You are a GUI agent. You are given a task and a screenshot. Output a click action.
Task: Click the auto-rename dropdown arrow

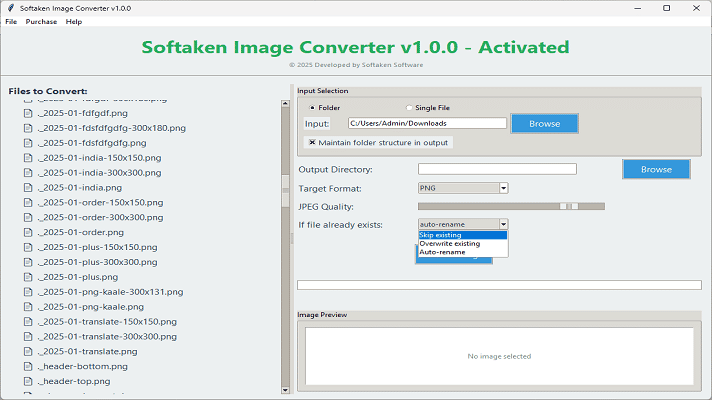pos(503,224)
